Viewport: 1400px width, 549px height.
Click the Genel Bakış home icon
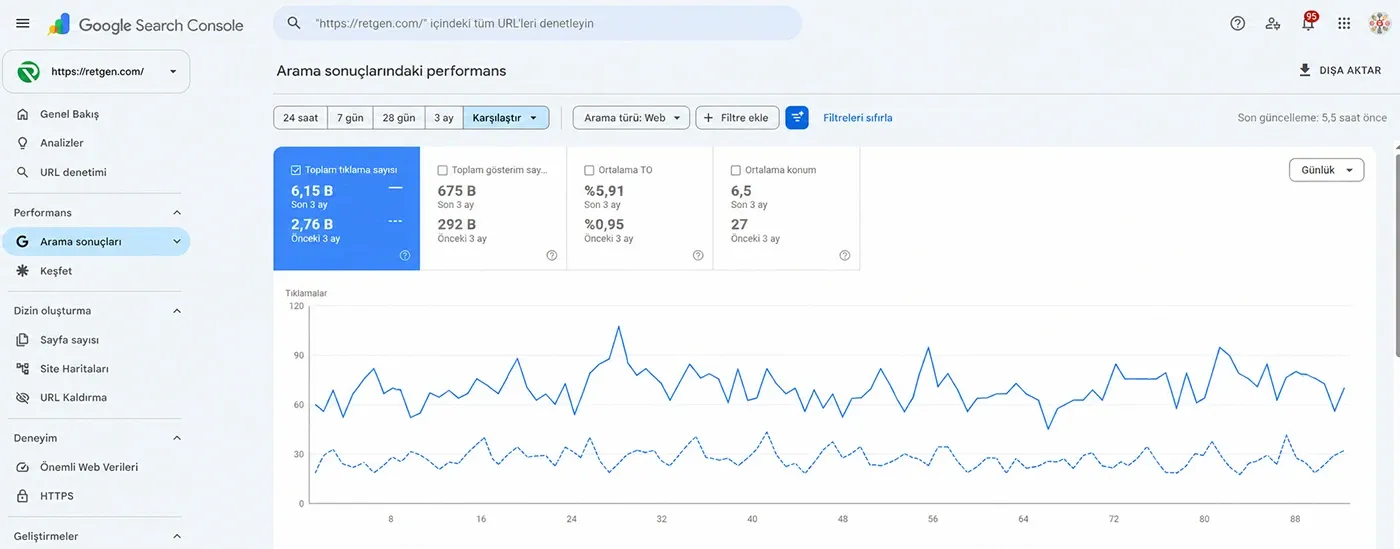coord(23,114)
